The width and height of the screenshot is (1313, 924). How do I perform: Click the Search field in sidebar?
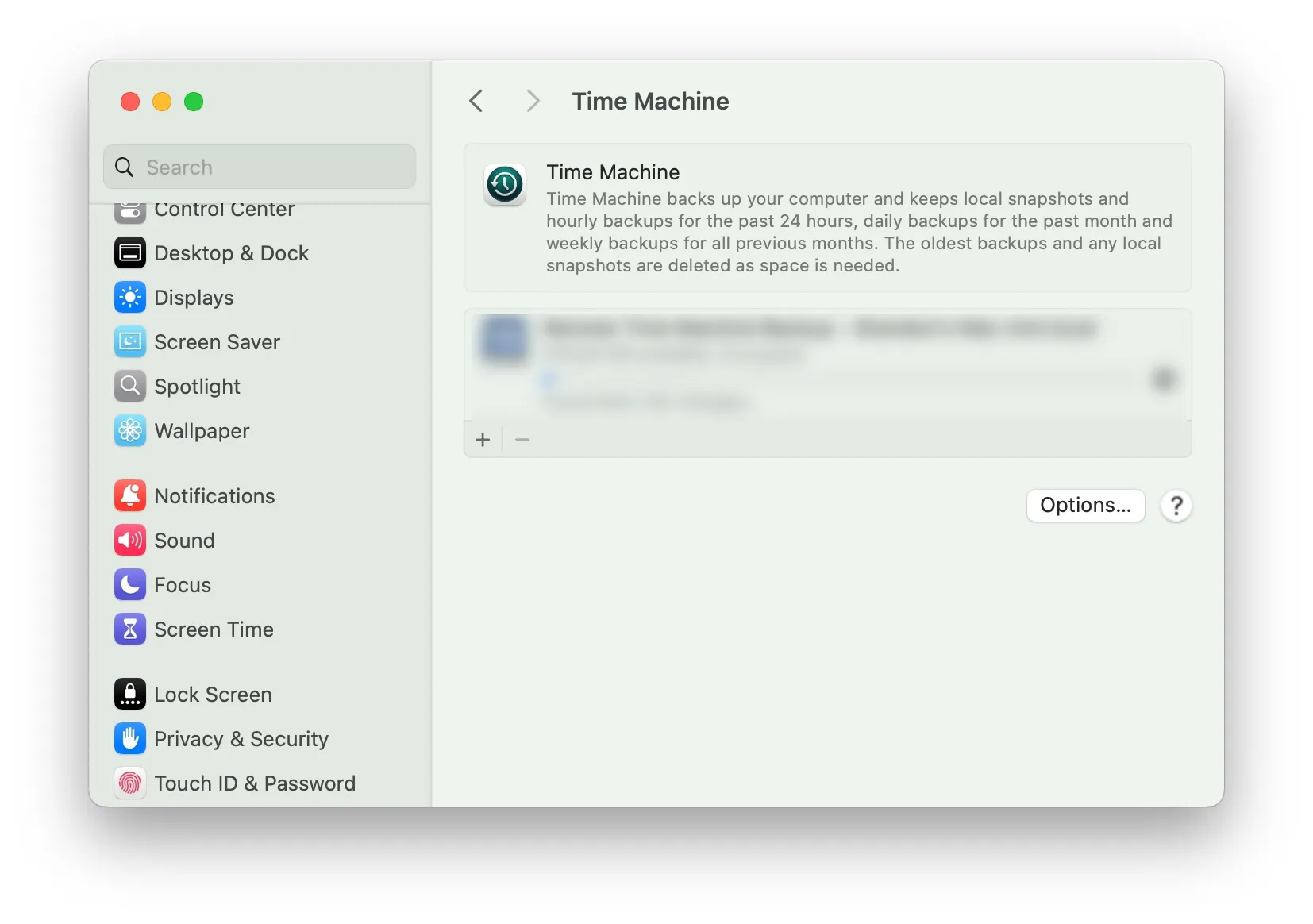260,167
